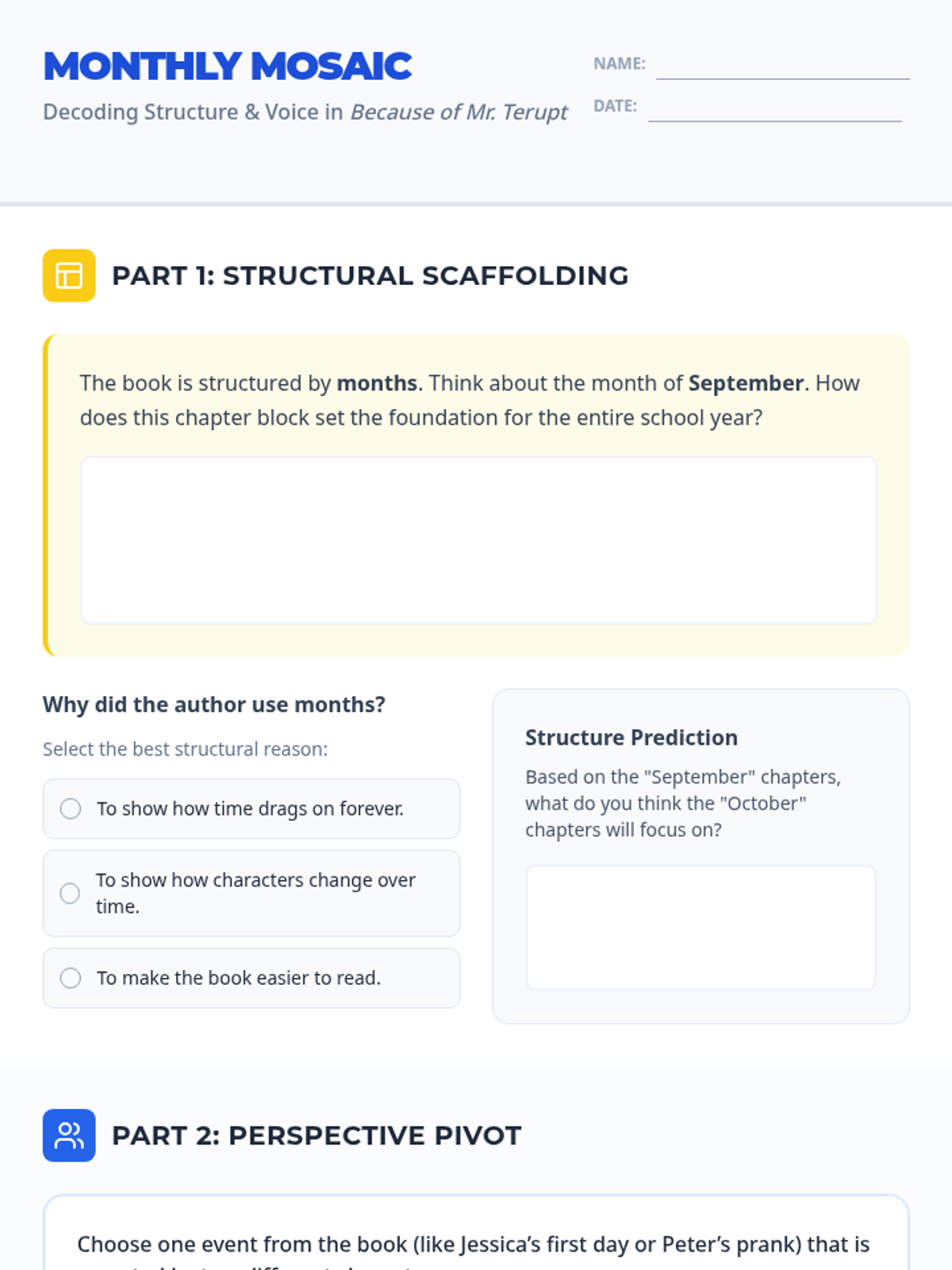
Task: Click the blue people icon beside Part 2
Action: pyautogui.click(x=69, y=1135)
